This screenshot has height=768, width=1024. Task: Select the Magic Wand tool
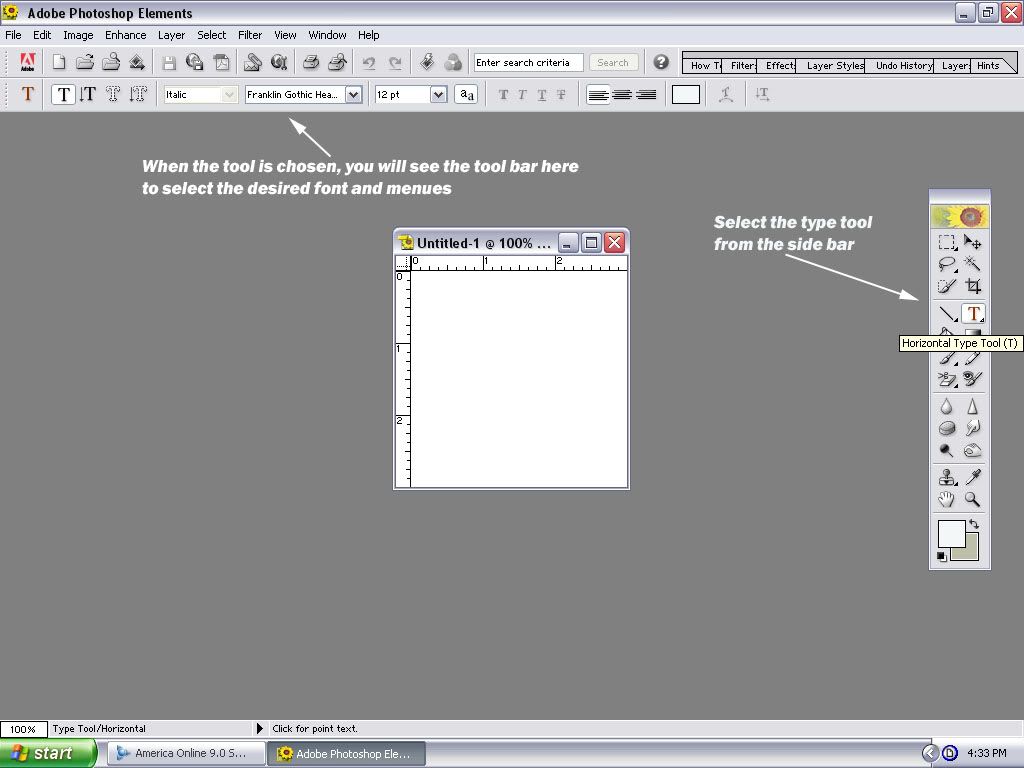point(972,264)
